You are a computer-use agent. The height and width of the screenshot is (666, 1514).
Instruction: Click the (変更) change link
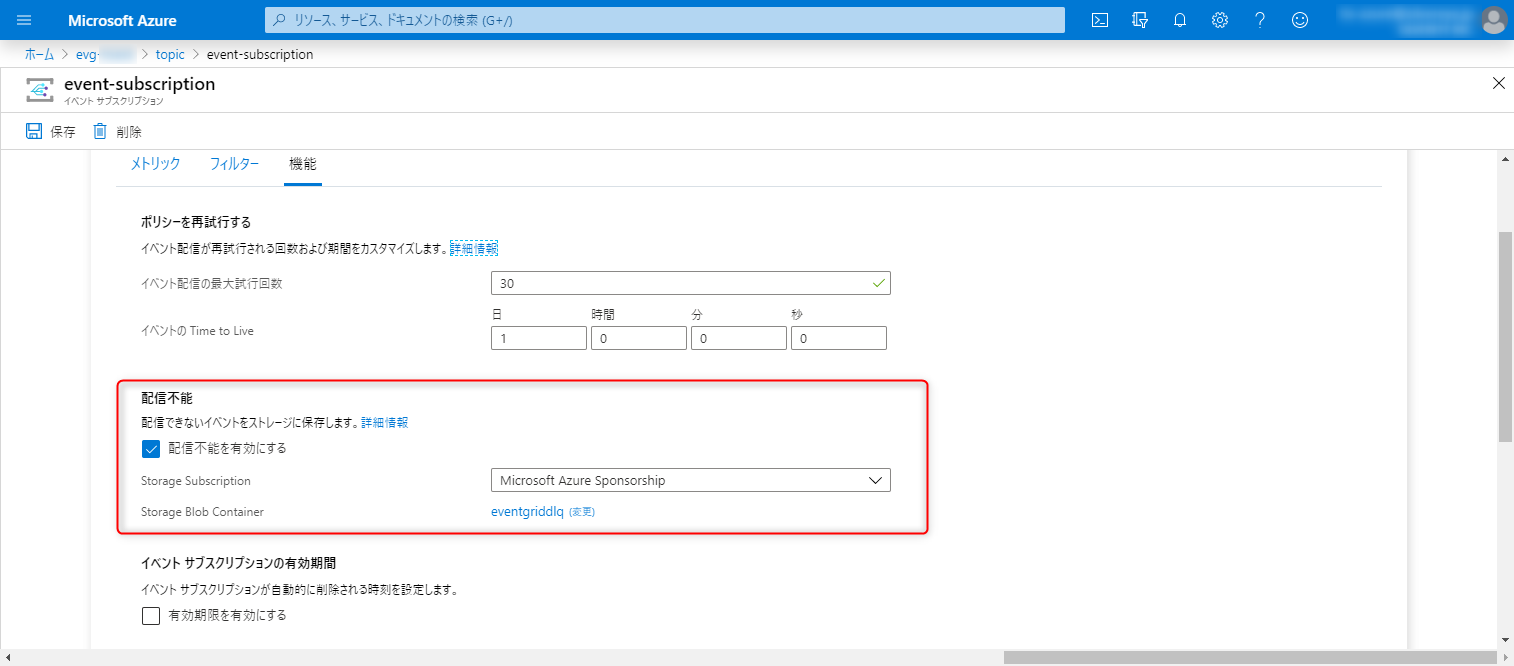click(x=582, y=512)
